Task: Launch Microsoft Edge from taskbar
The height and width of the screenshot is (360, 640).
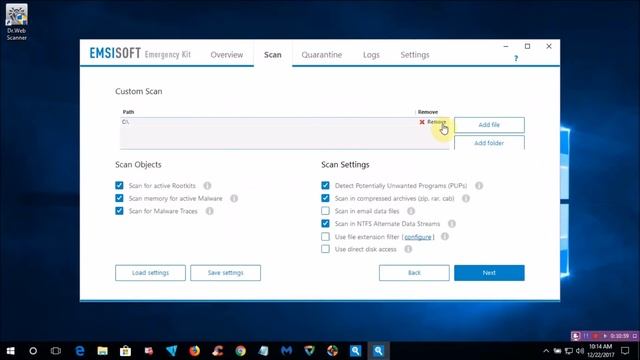Action: (x=80, y=351)
